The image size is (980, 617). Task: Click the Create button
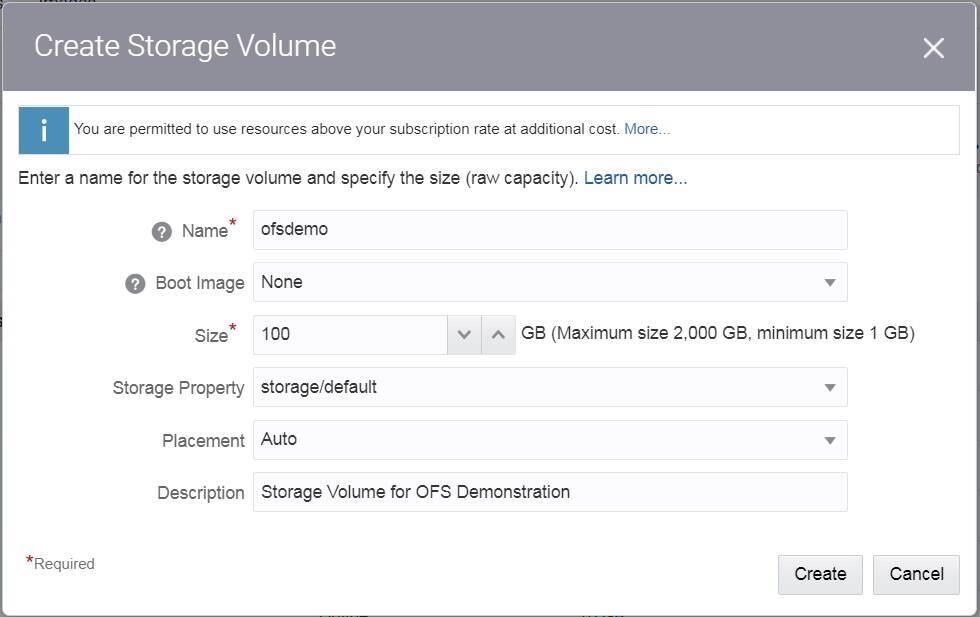tap(819, 574)
